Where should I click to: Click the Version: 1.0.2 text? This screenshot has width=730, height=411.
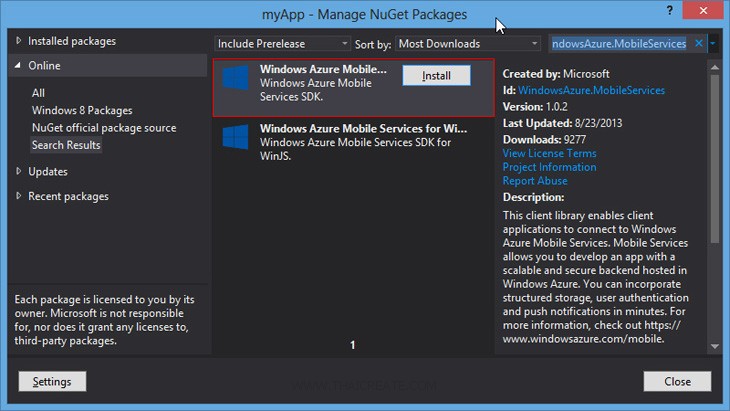535,107
